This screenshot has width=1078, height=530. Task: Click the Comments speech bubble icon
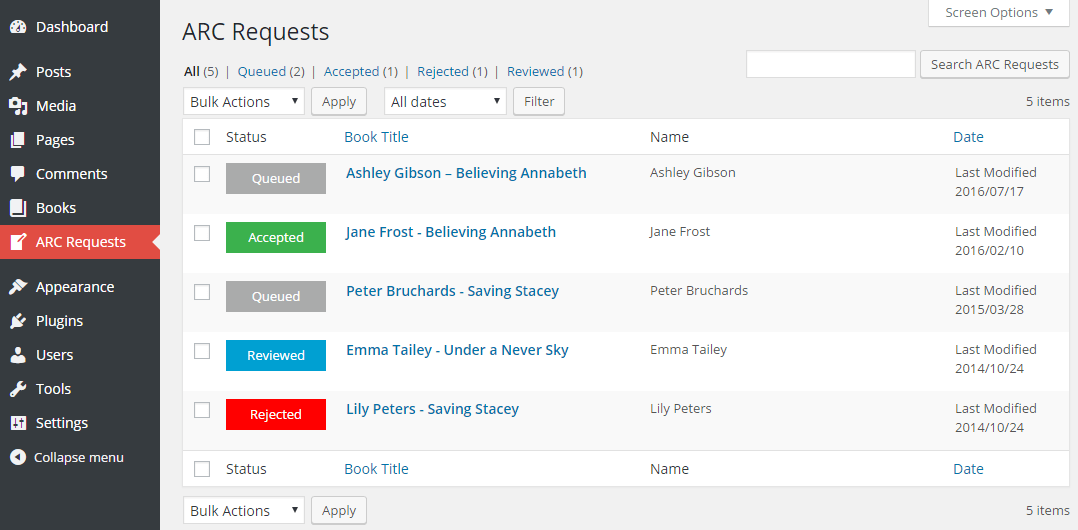click(18, 174)
